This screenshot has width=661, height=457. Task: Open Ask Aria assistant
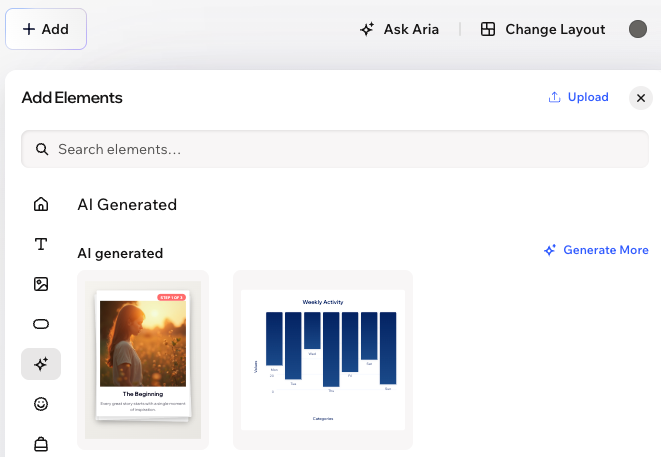pyautogui.click(x=400, y=29)
